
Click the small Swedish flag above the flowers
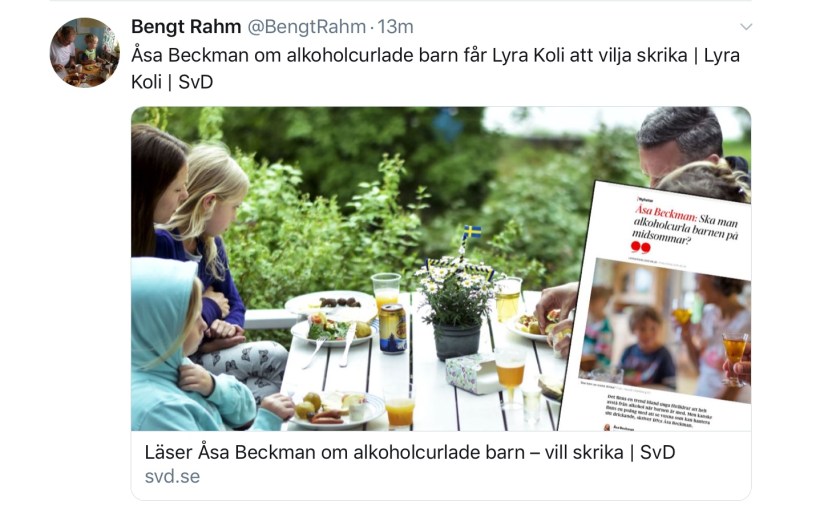tap(472, 231)
